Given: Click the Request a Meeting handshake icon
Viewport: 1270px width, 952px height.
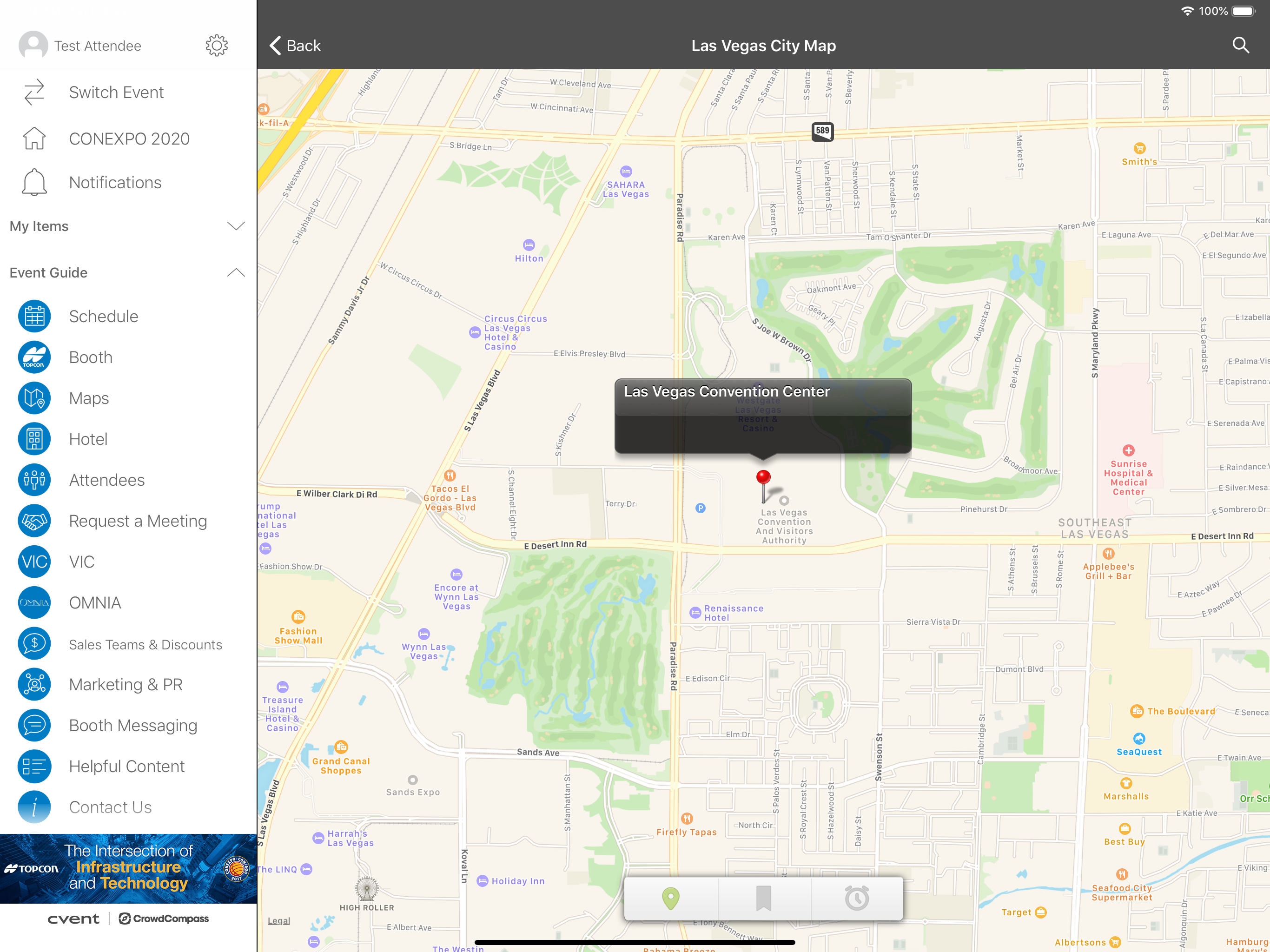Looking at the screenshot, I should point(34,521).
